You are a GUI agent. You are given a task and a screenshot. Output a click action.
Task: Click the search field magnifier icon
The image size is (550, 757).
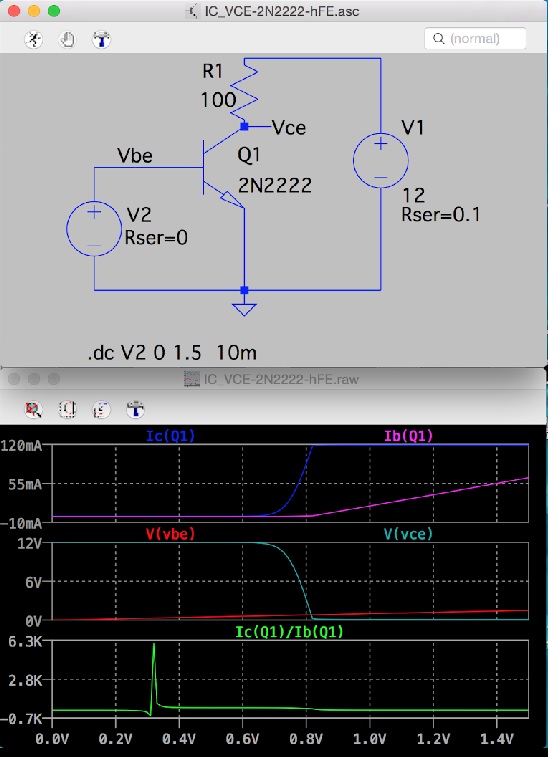[438, 39]
